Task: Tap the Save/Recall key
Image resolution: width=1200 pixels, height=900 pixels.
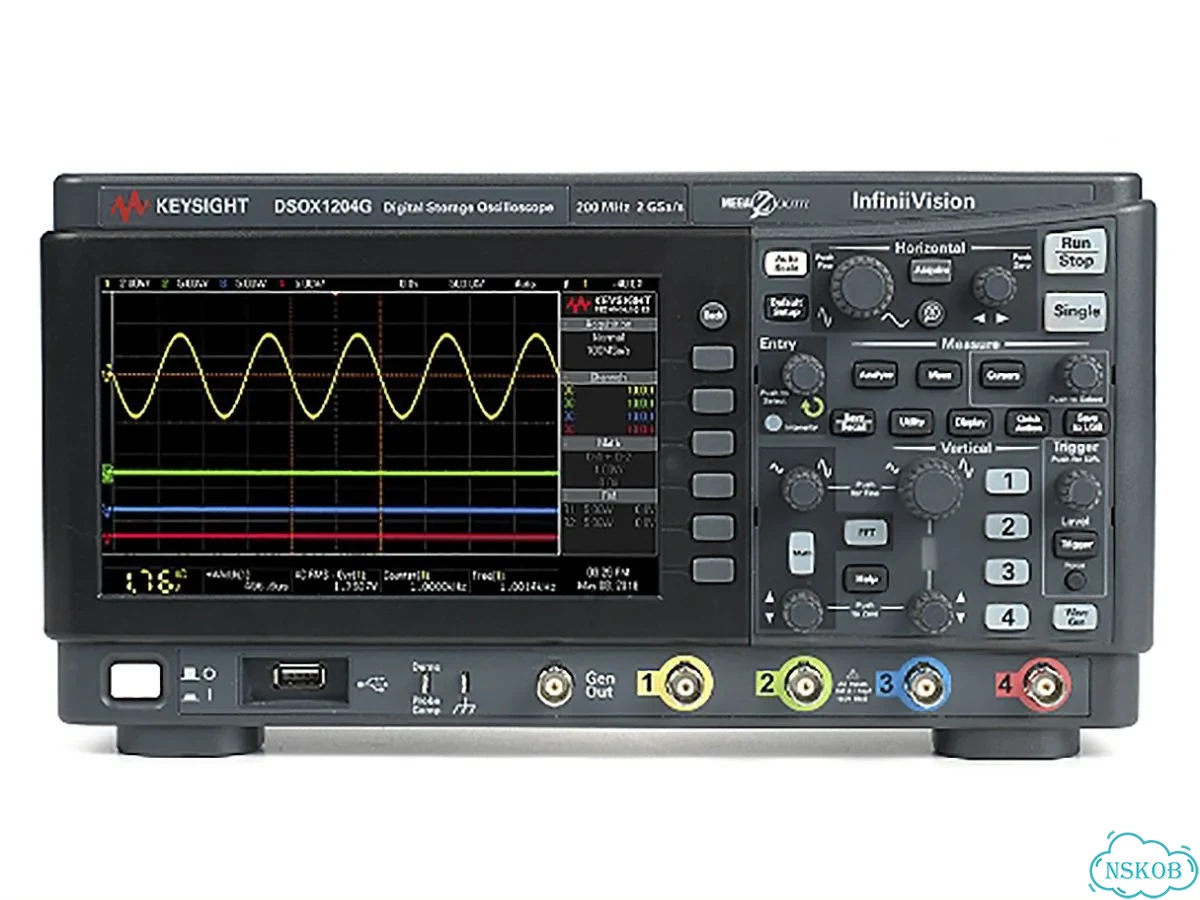Action: click(853, 422)
